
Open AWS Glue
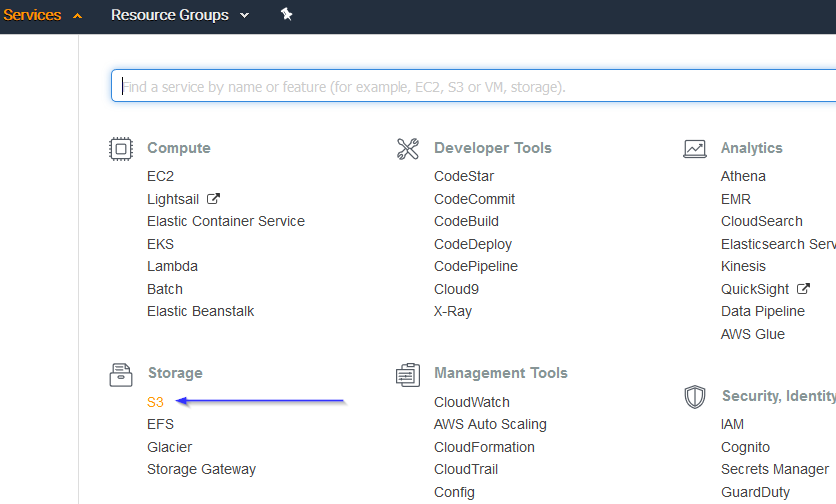click(x=753, y=334)
